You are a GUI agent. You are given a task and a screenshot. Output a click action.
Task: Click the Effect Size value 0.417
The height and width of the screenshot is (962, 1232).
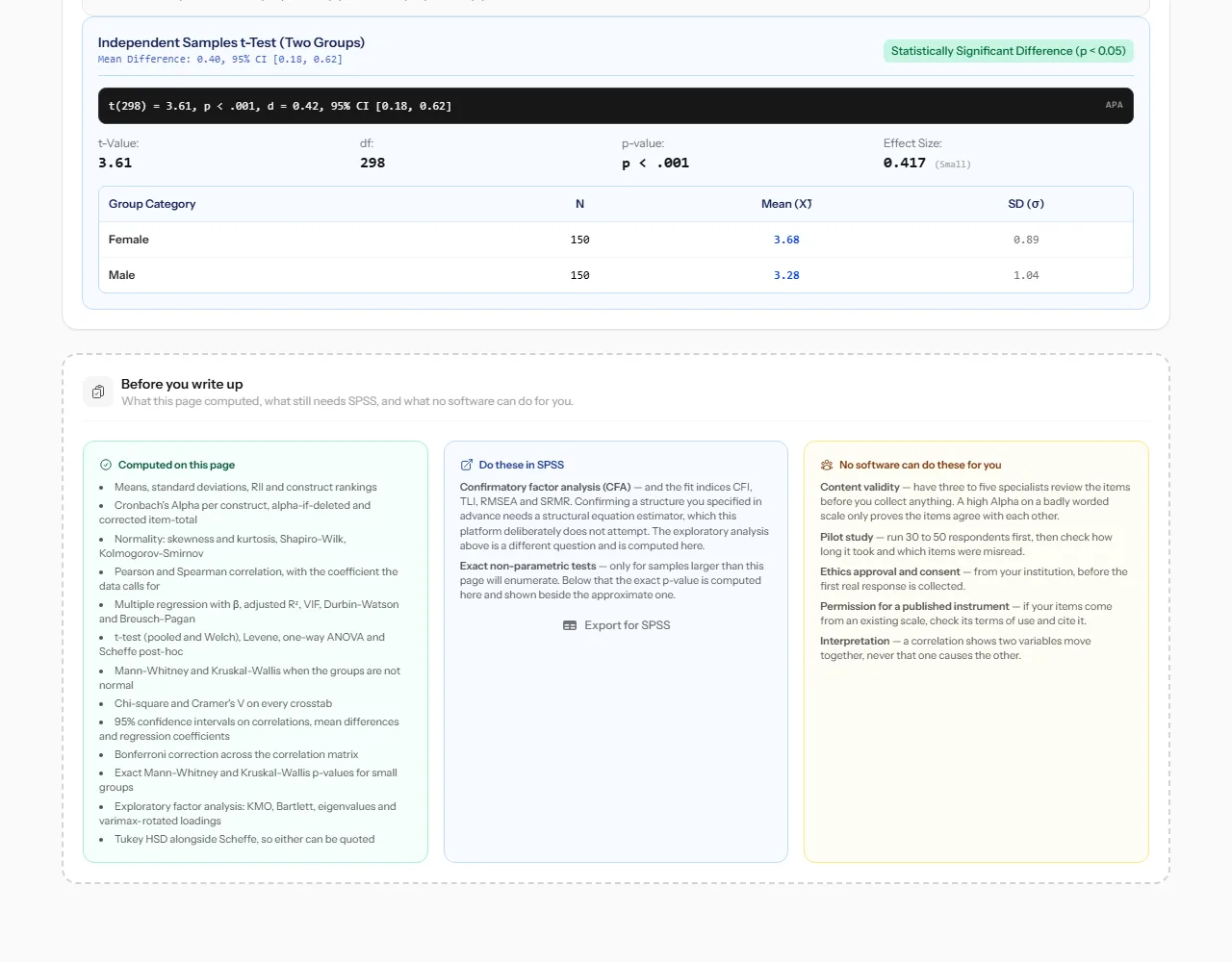click(905, 163)
